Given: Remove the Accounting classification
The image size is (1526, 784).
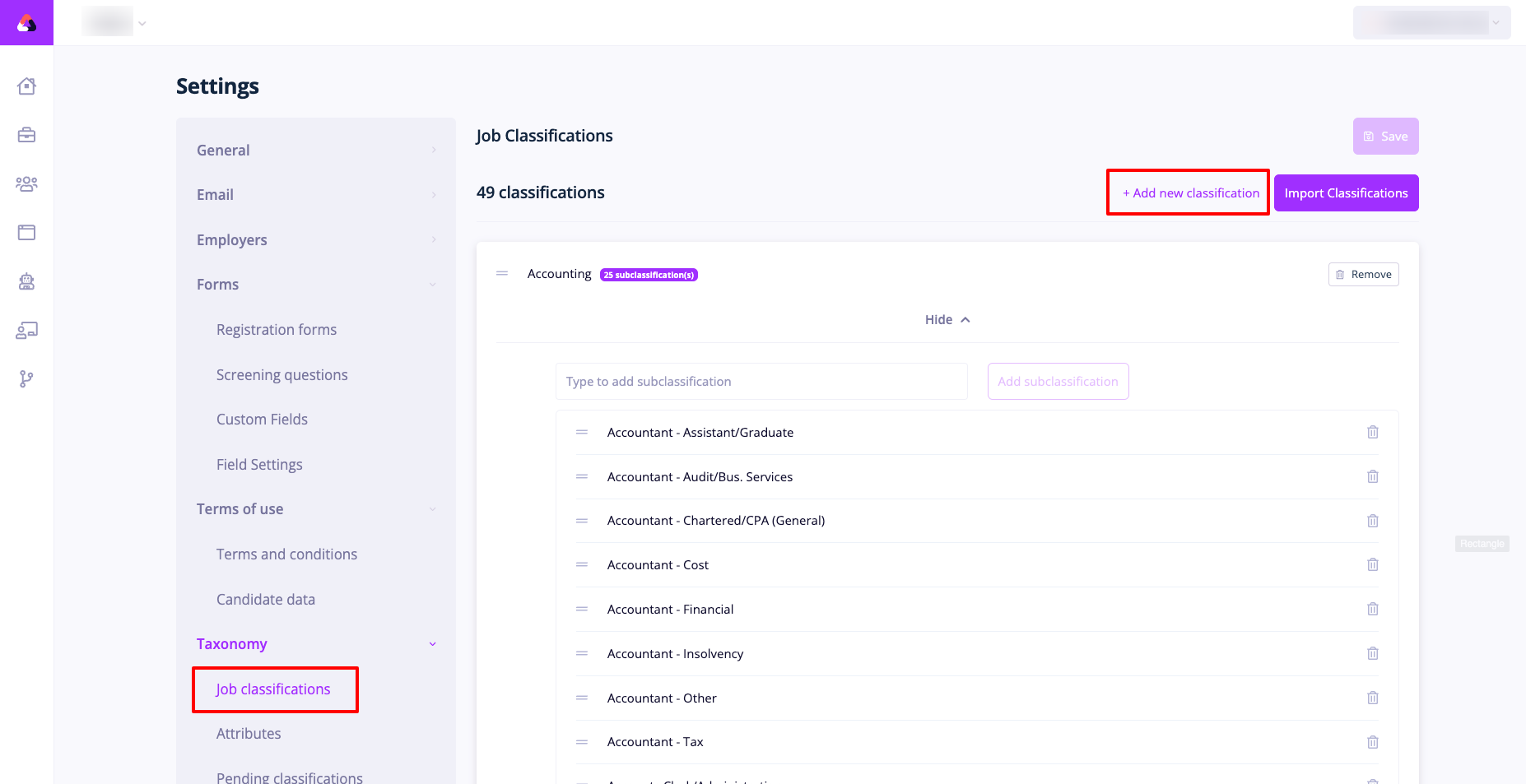Looking at the screenshot, I should [1363, 274].
